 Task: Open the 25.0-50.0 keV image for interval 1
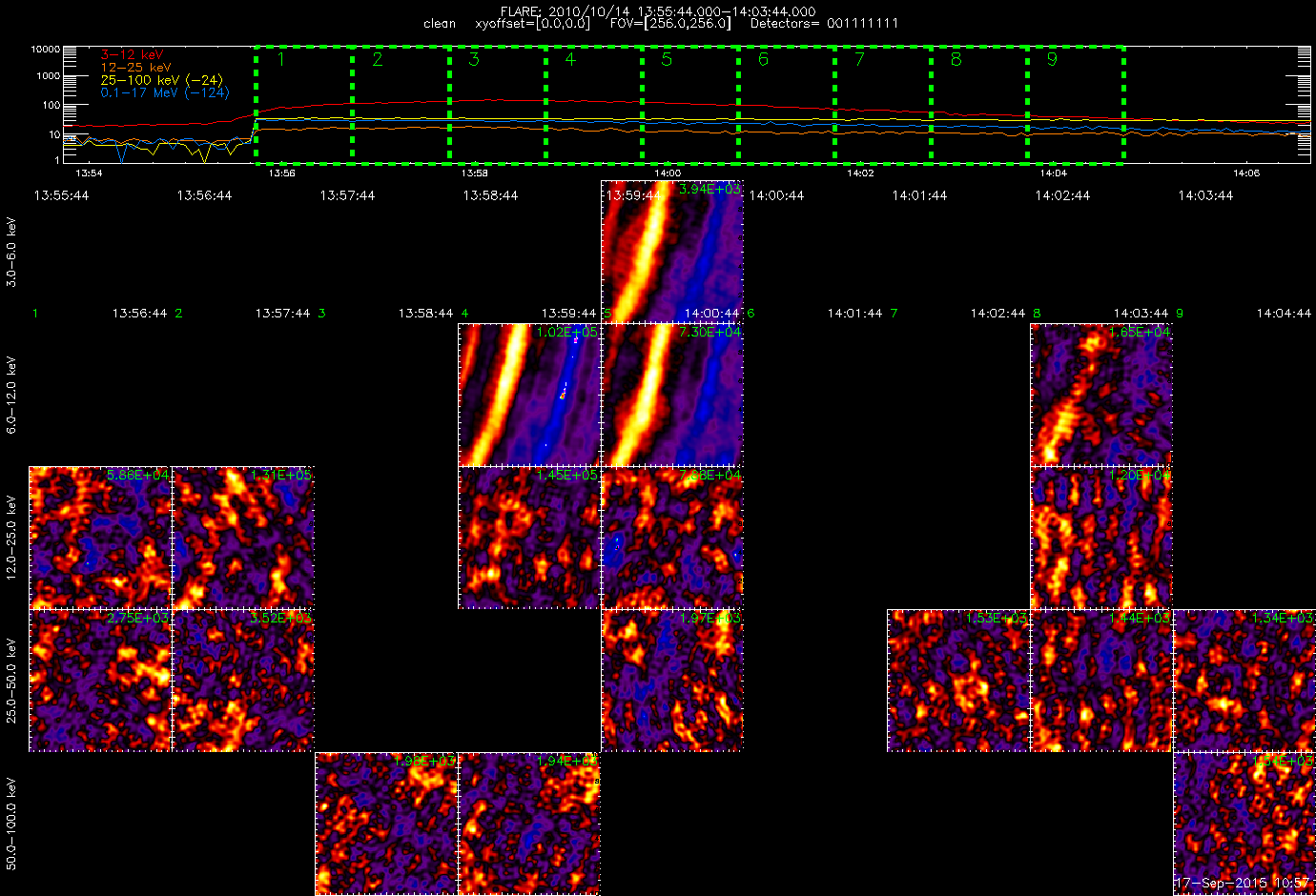100,681
